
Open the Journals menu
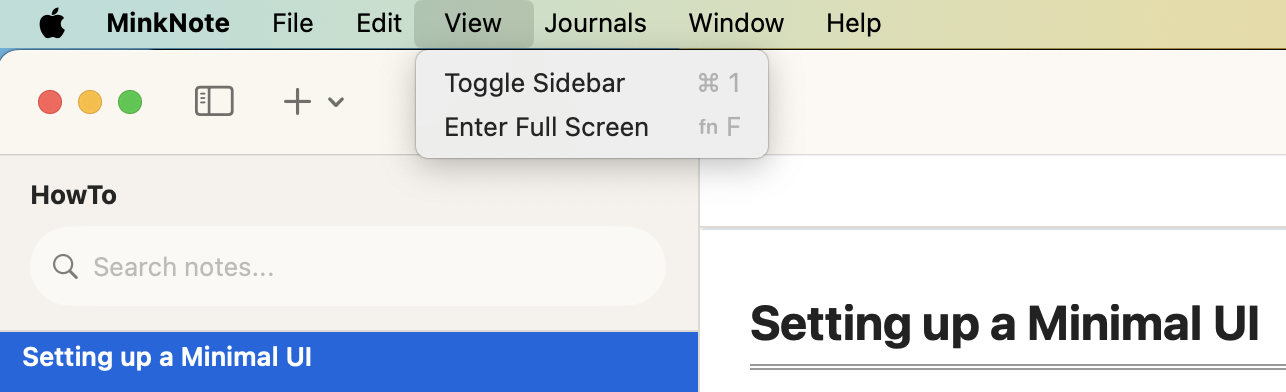[x=596, y=23]
